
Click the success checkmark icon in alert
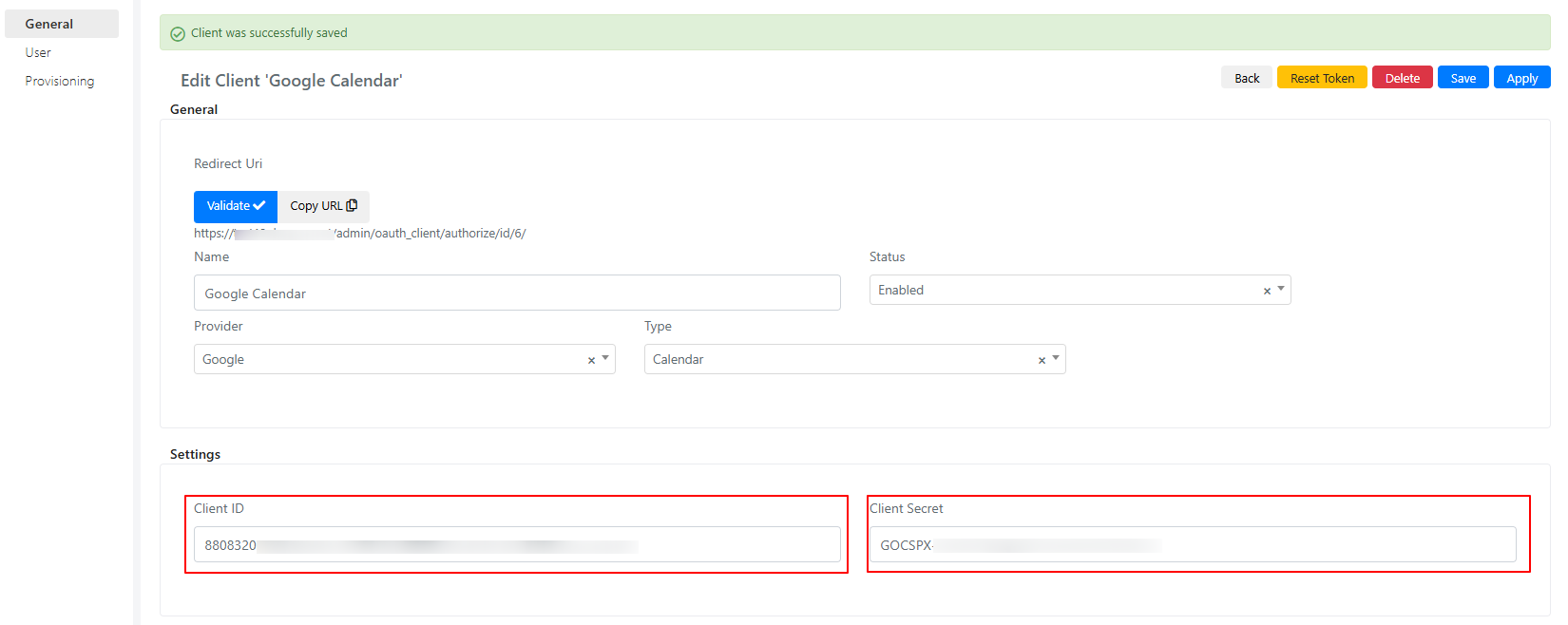[x=178, y=33]
